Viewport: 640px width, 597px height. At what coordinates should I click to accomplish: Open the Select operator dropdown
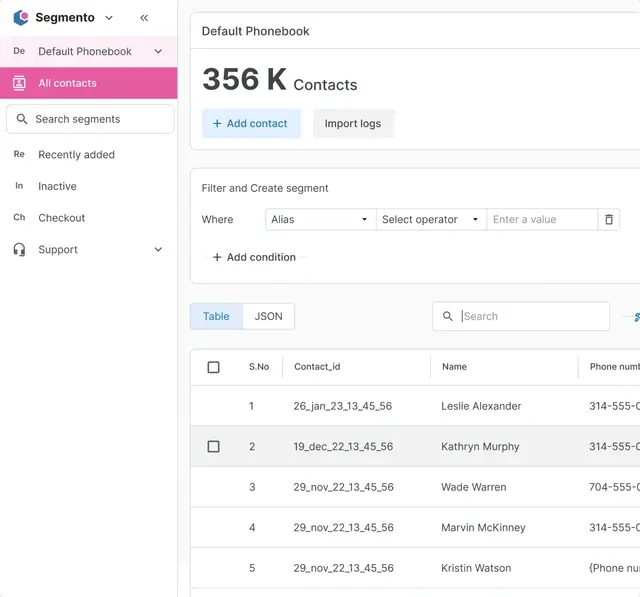431,220
